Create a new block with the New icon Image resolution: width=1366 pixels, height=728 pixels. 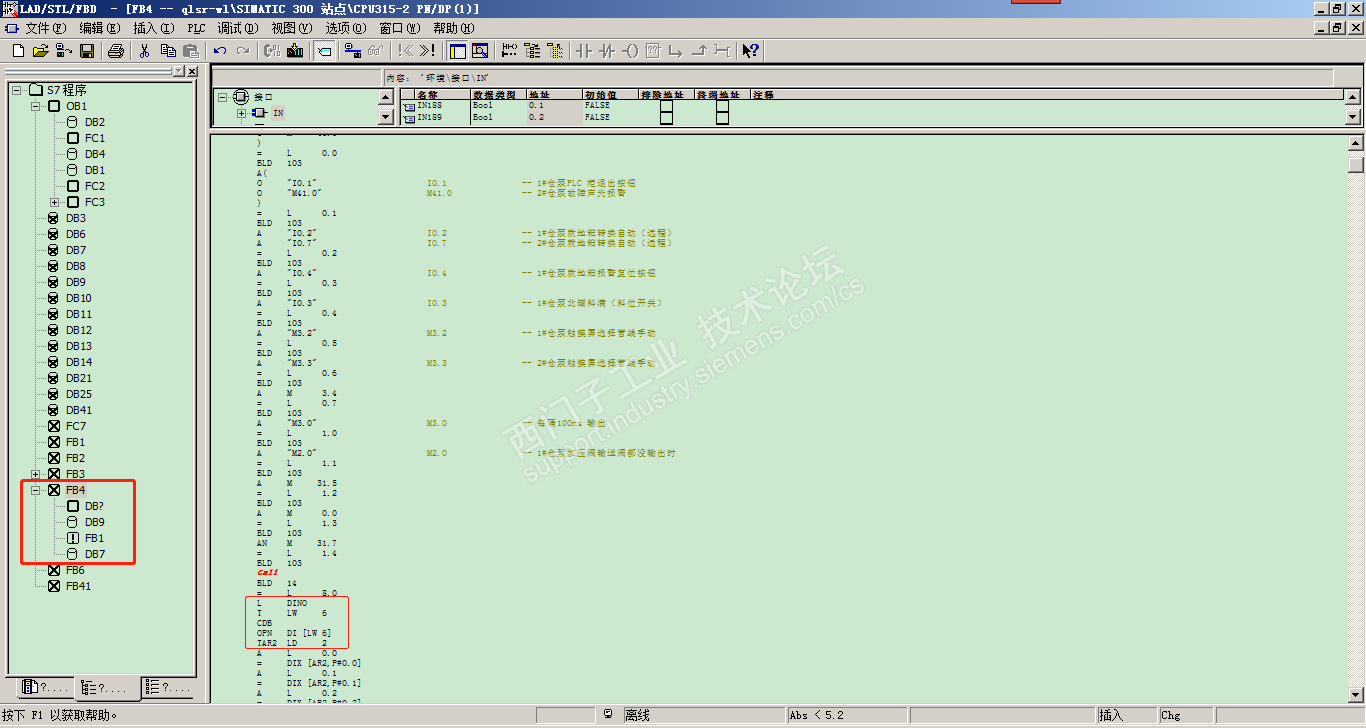[18, 51]
